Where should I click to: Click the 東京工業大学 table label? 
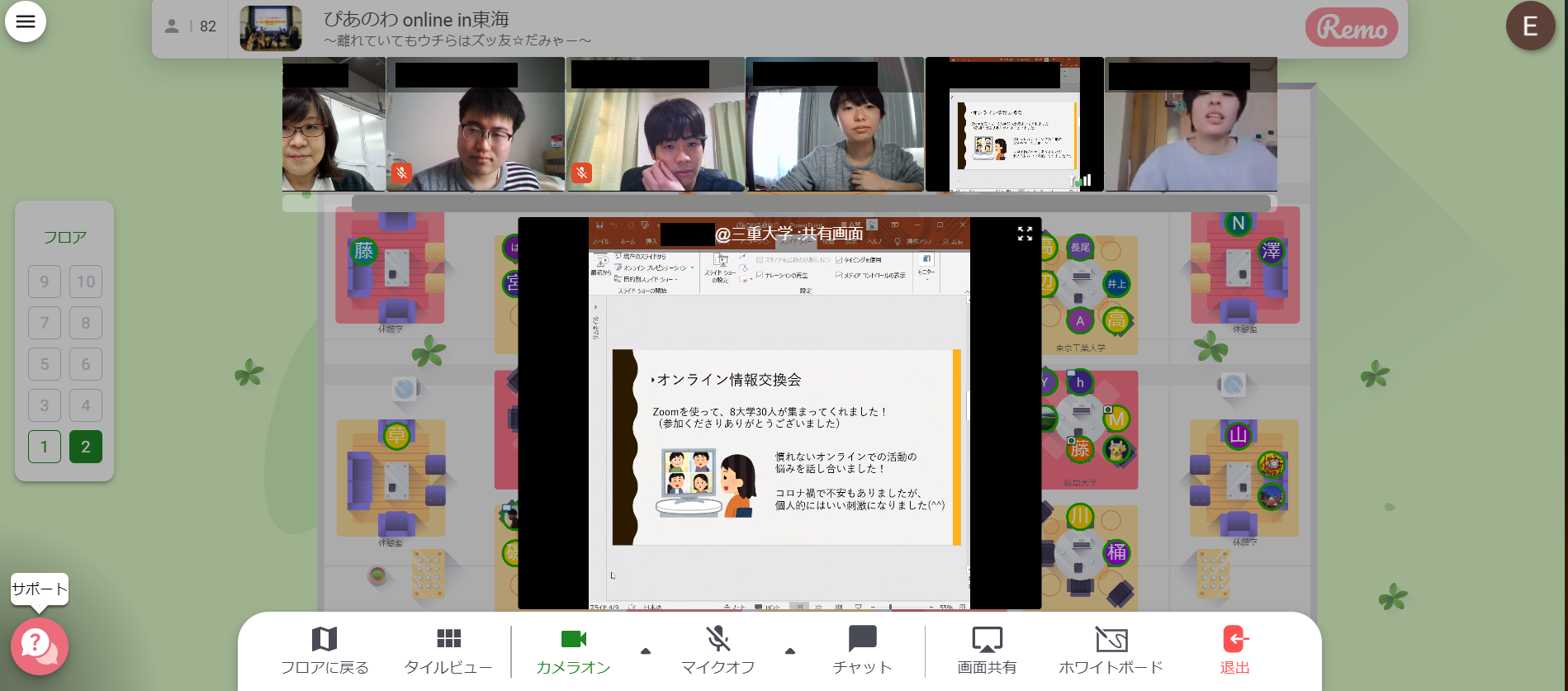(x=1080, y=348)
